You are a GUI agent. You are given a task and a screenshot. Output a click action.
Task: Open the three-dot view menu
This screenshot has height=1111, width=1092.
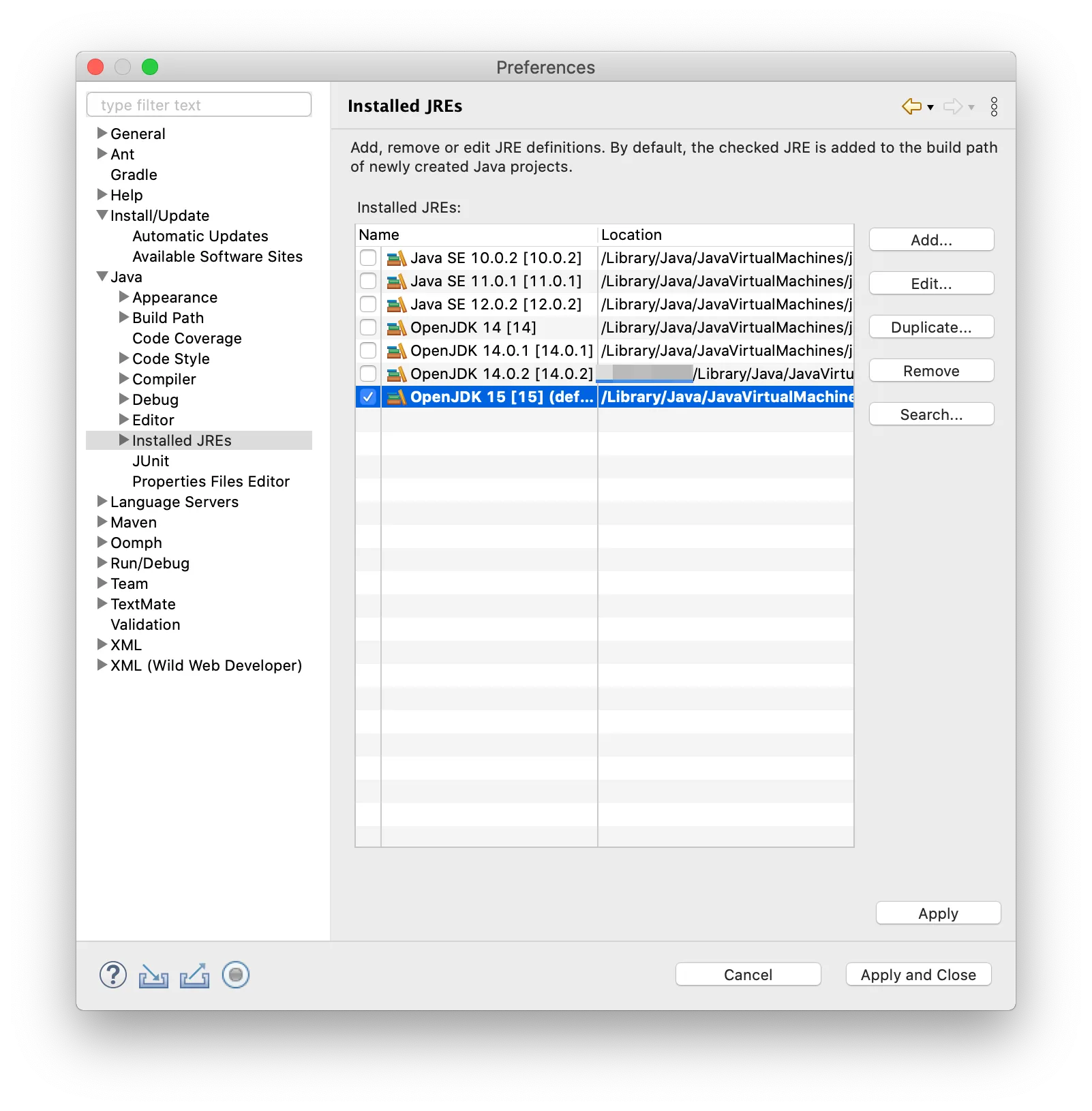[x=995, y=106]
